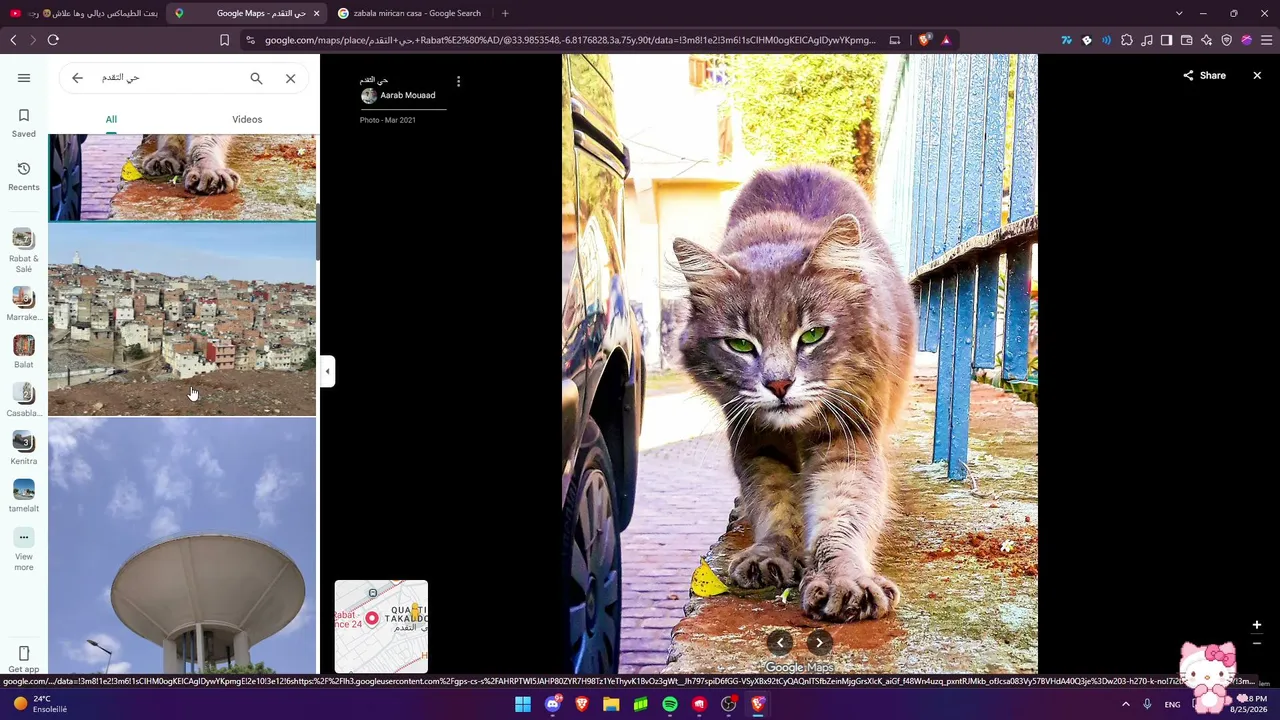Go back using search box arrow
This screenshot has height=720, width=1280.
[77, 78]
